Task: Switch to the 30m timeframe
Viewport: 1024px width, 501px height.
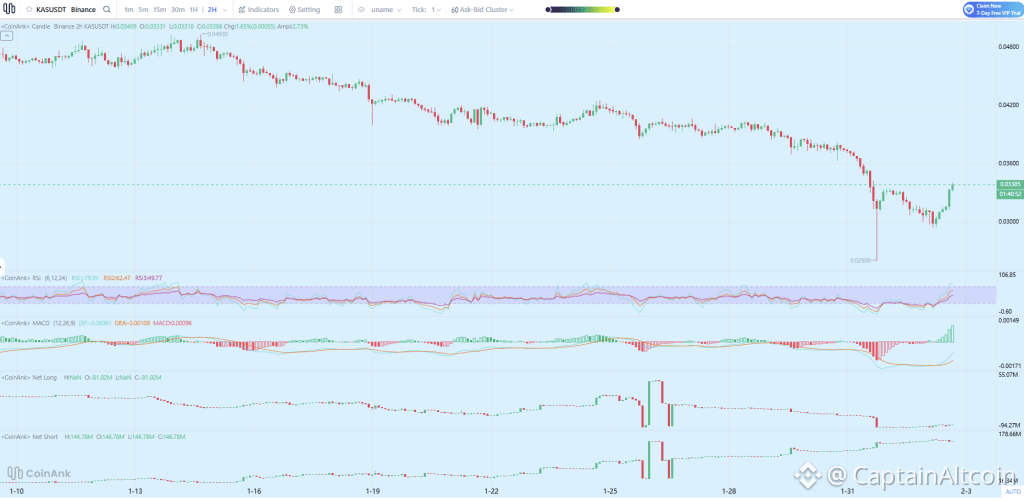Action: click(x=177, y=9)
